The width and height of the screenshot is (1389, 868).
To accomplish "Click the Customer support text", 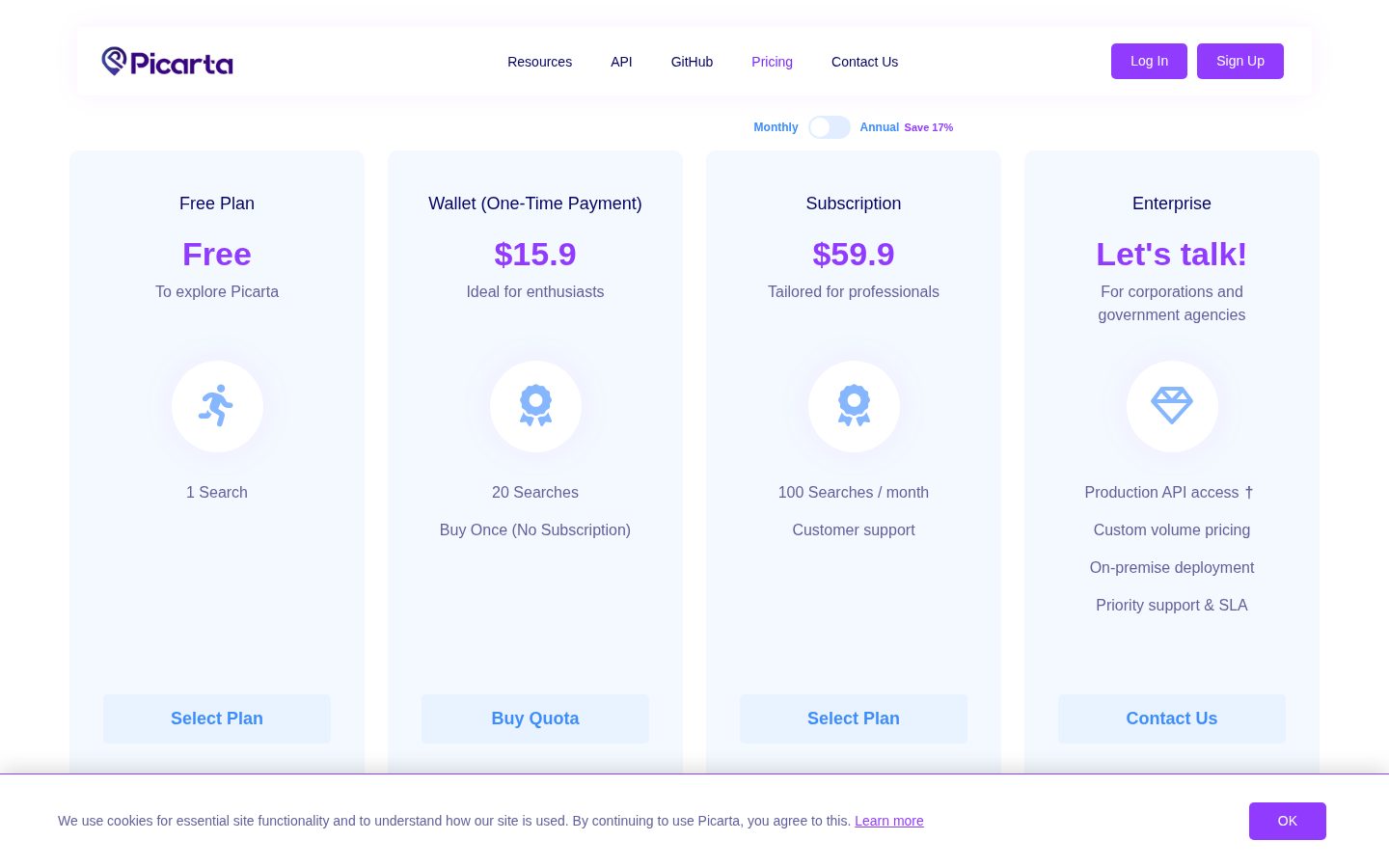I will point(854,529).
